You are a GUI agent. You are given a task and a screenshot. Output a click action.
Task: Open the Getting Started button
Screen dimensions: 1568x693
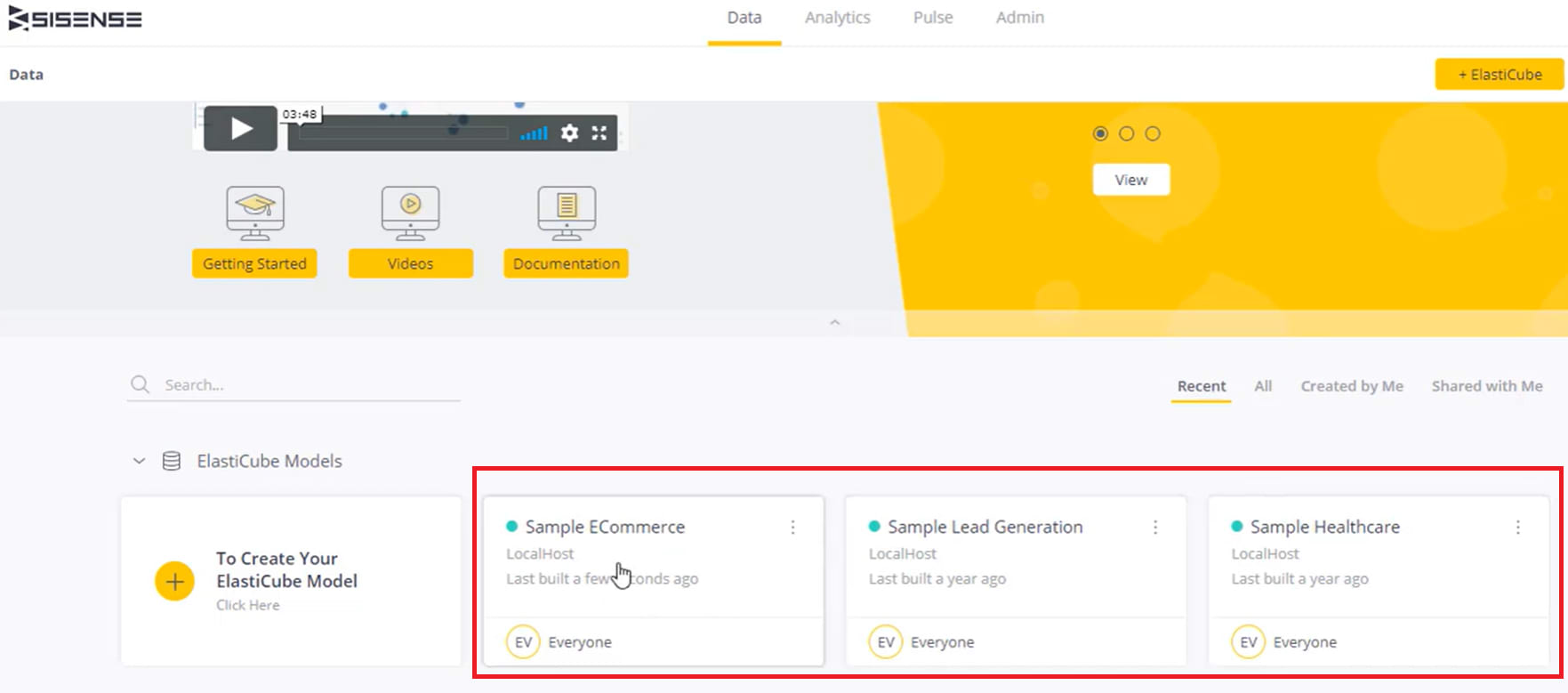[x=254, y=263]
